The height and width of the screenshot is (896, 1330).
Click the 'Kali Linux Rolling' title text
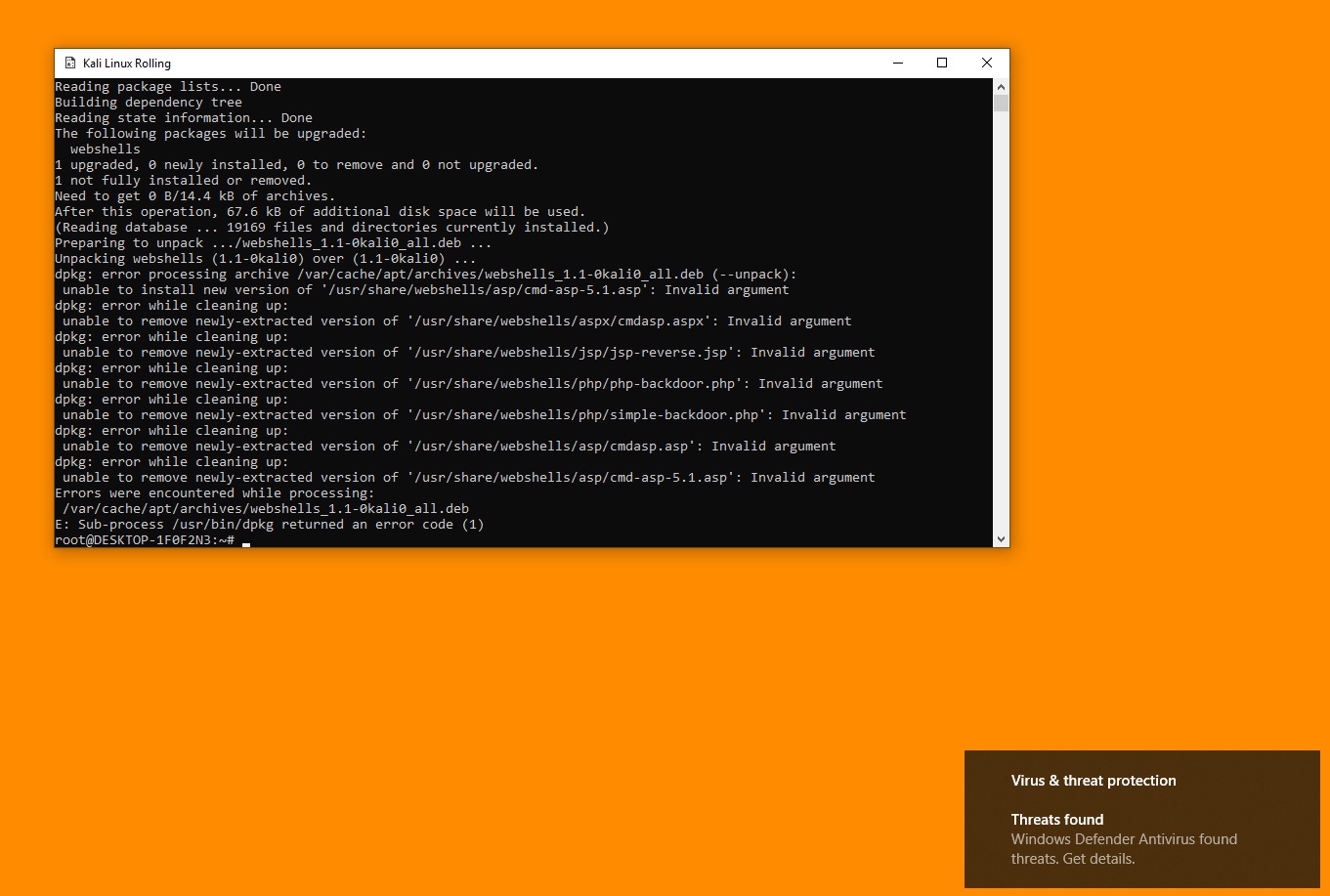tap(127, 63)
